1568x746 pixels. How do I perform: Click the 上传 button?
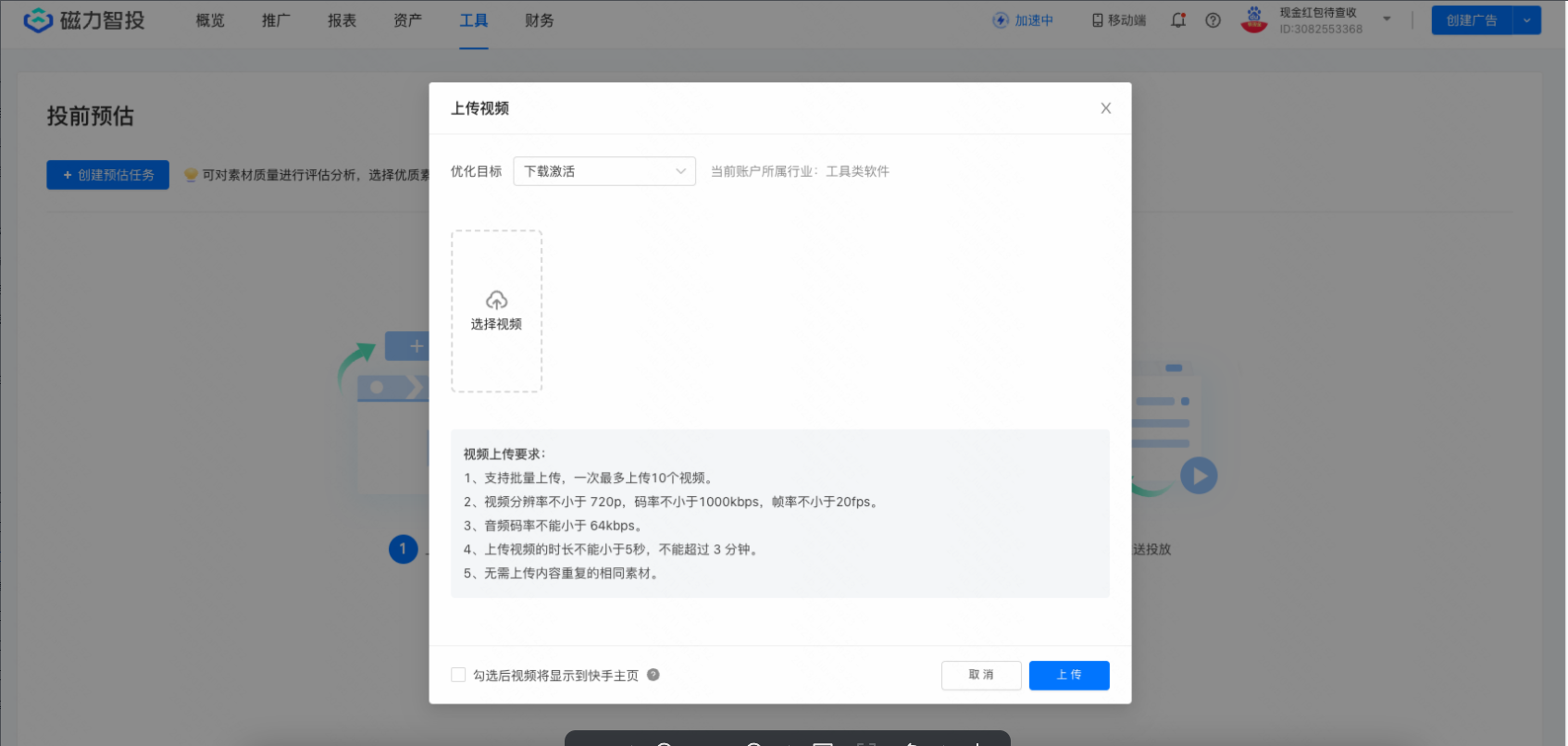[1069, 676]
